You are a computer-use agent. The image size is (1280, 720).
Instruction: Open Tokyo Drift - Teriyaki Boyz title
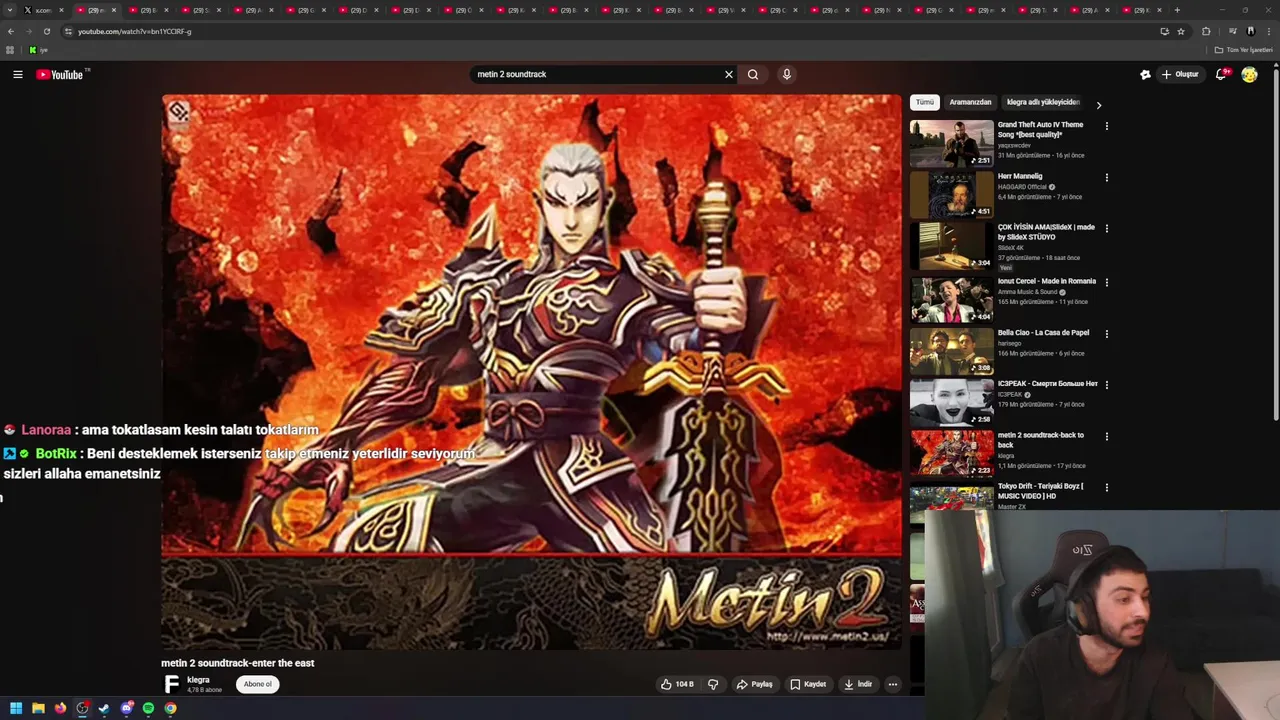pos(1041,491)
